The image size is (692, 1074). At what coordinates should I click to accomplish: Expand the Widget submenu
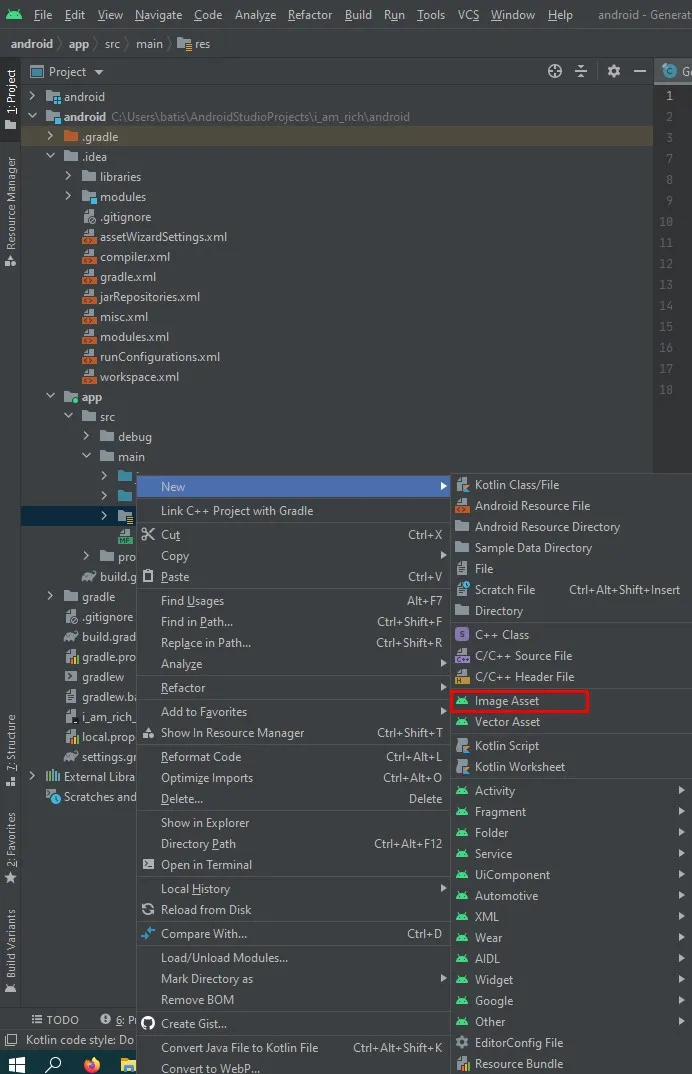[x=571, y=979]
